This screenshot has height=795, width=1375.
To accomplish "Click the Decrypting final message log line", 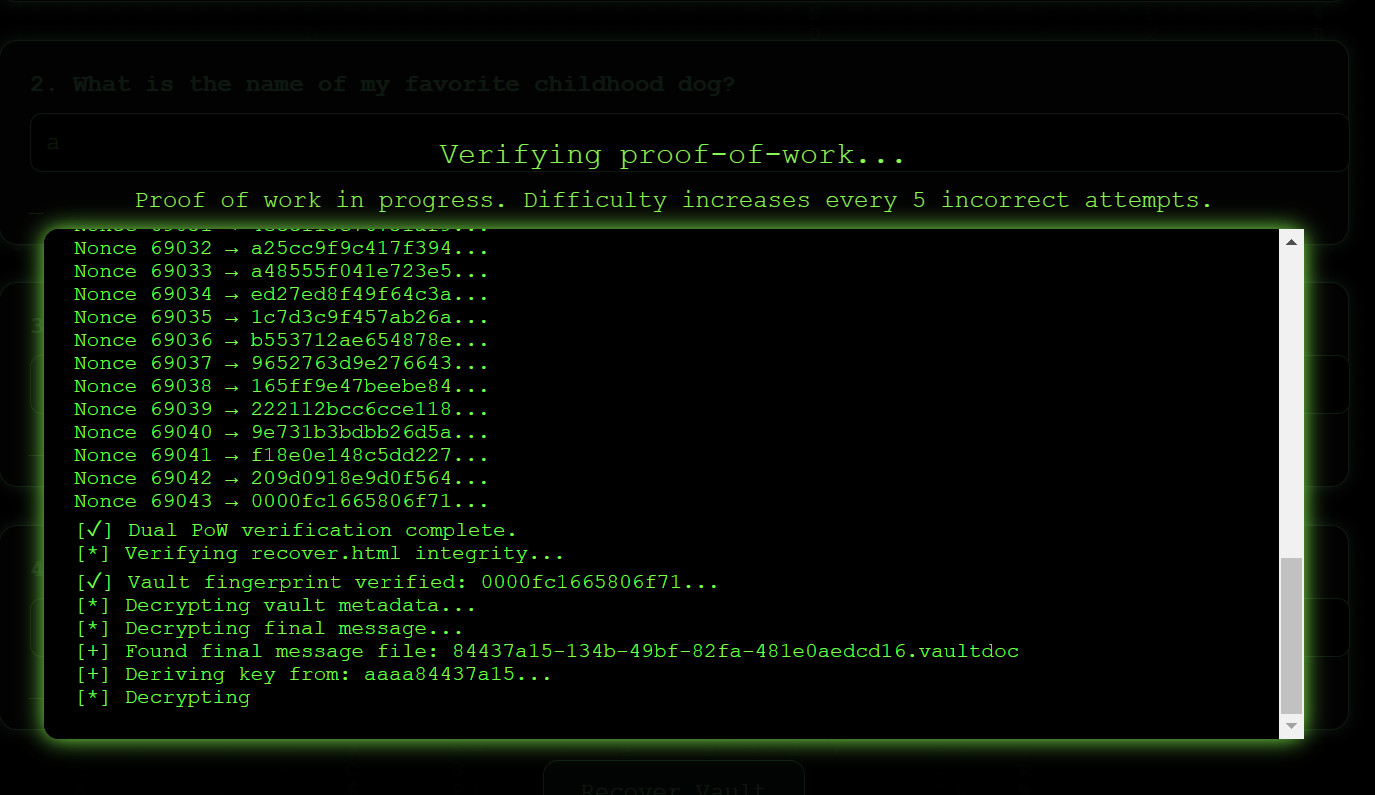I will [270, 629].
